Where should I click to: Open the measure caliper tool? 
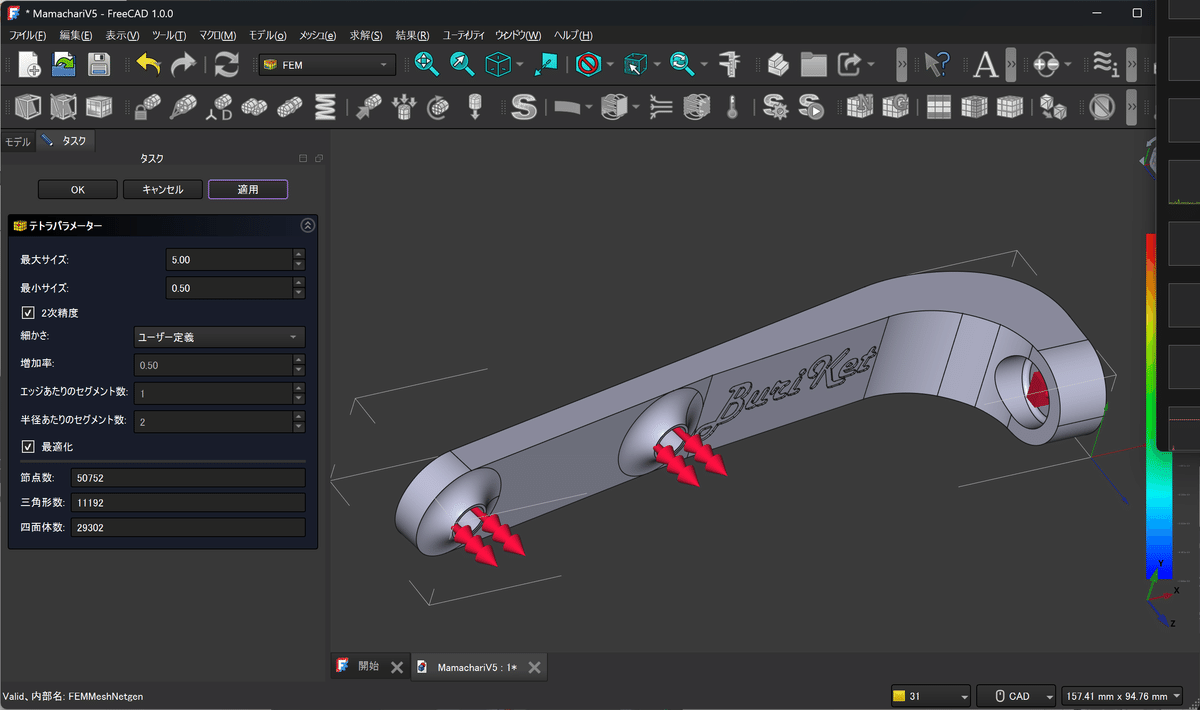[730, 65]
